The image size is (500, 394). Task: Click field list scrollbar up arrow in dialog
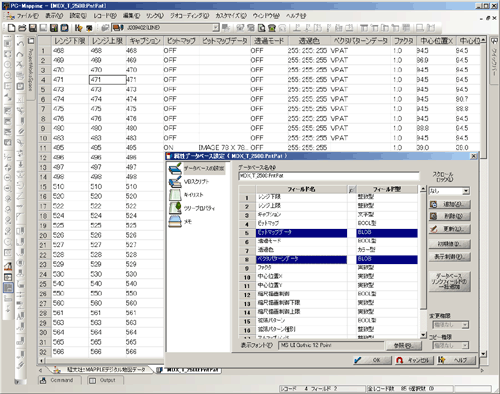coord(423,189)
